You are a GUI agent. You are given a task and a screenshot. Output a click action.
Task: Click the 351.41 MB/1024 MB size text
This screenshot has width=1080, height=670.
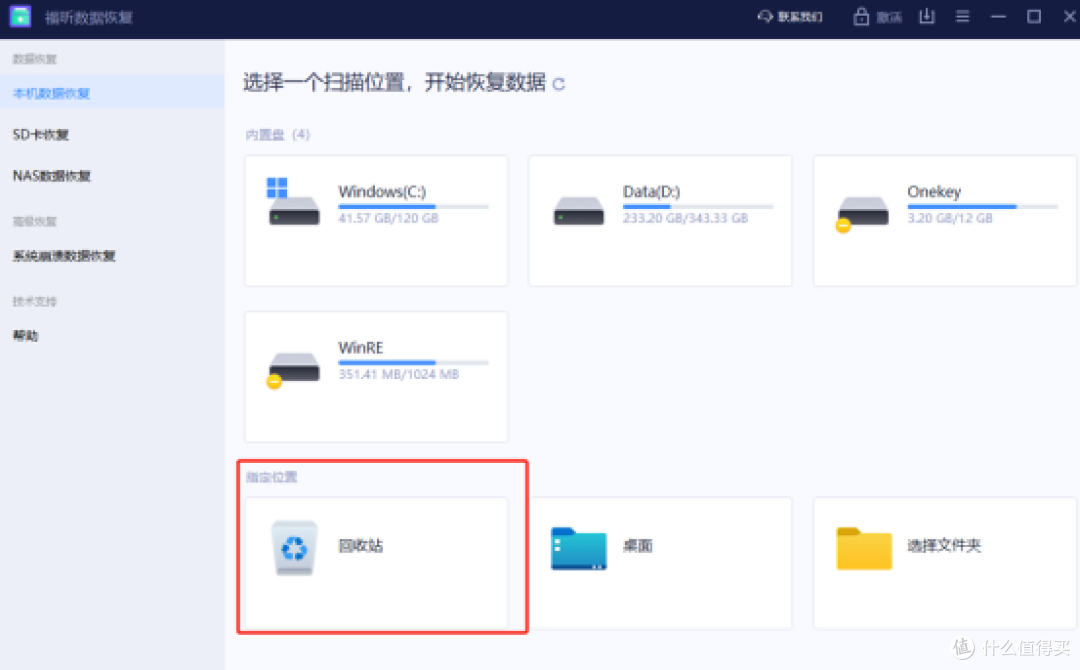tap(399, 374)
